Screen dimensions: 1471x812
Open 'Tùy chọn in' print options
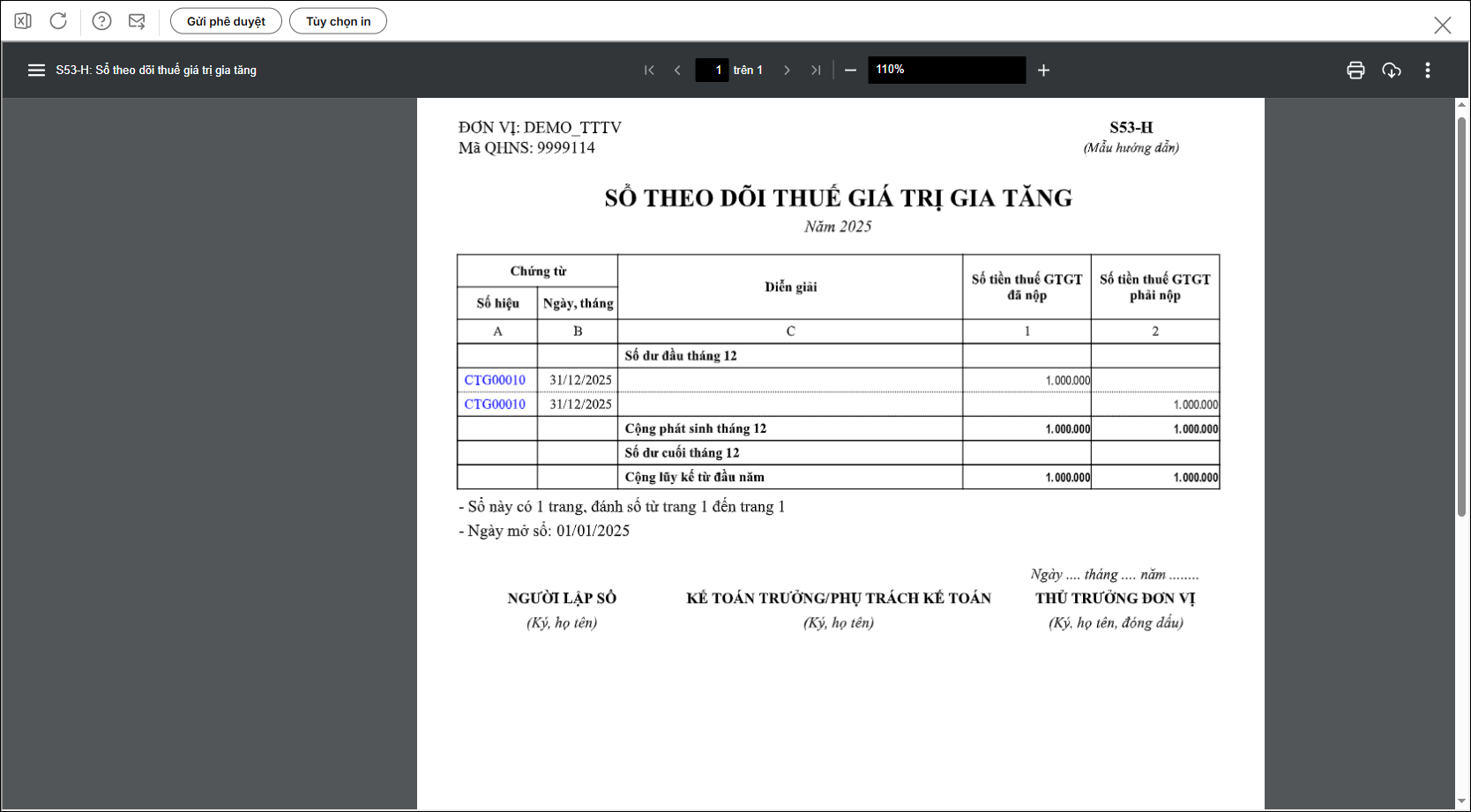tap(338, 21)
